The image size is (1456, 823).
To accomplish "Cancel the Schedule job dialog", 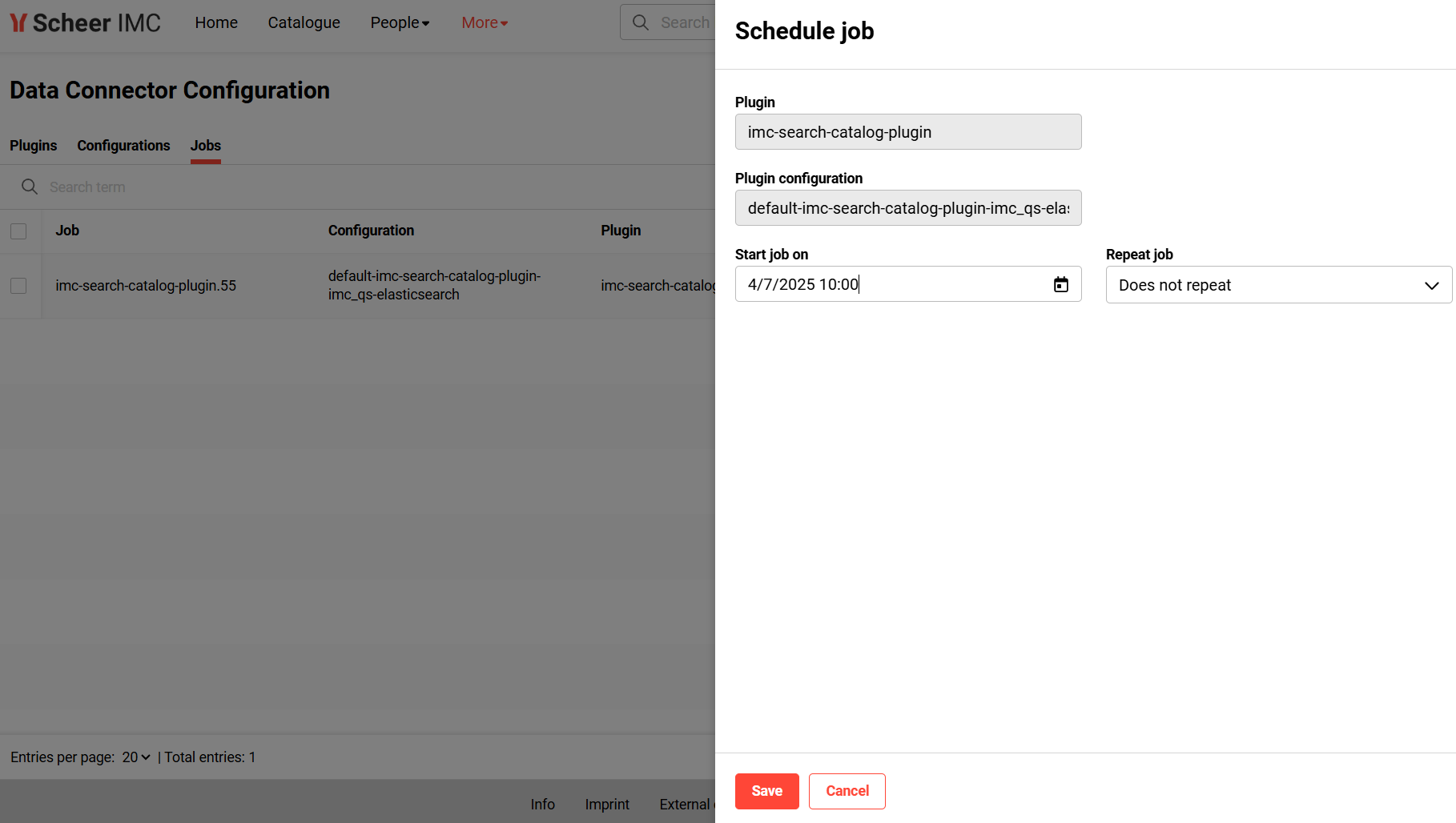I will click(x=847, y=791).
